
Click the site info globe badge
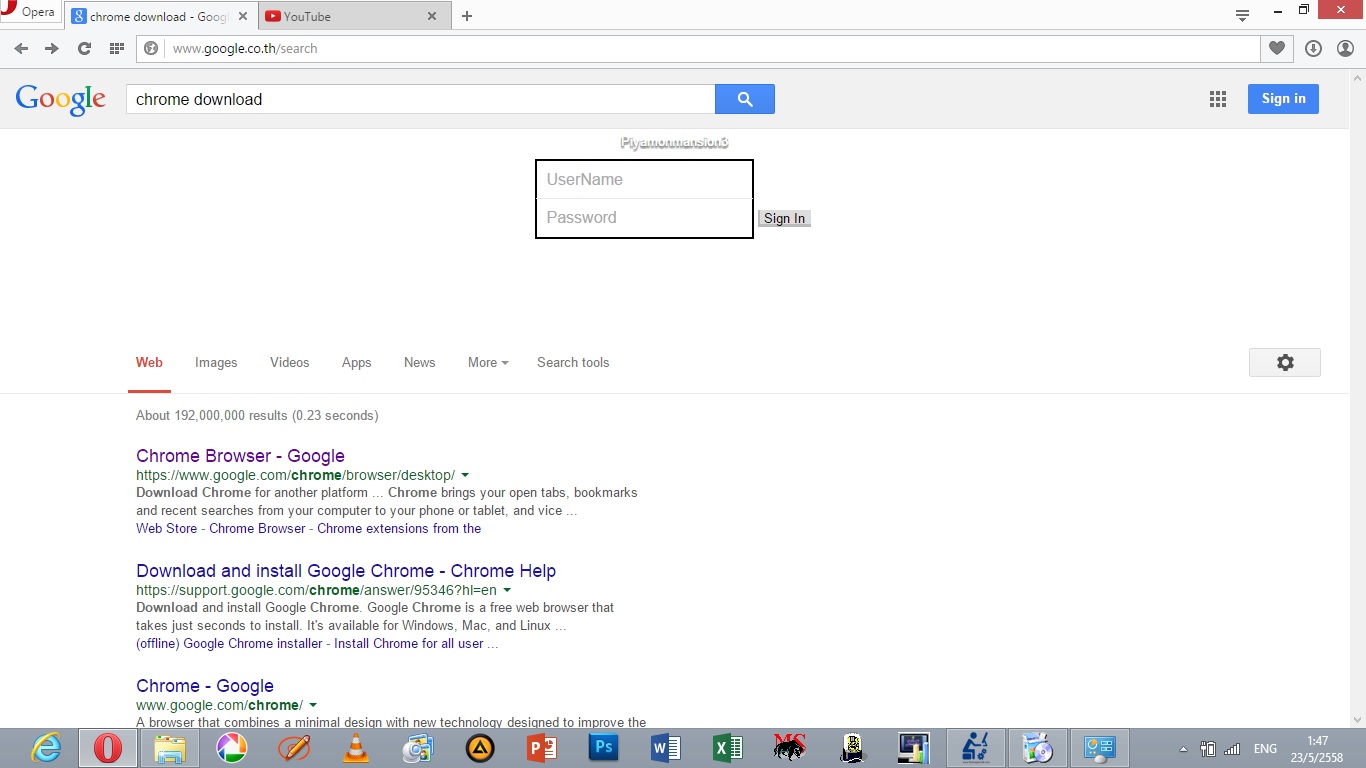click(152, 48)
